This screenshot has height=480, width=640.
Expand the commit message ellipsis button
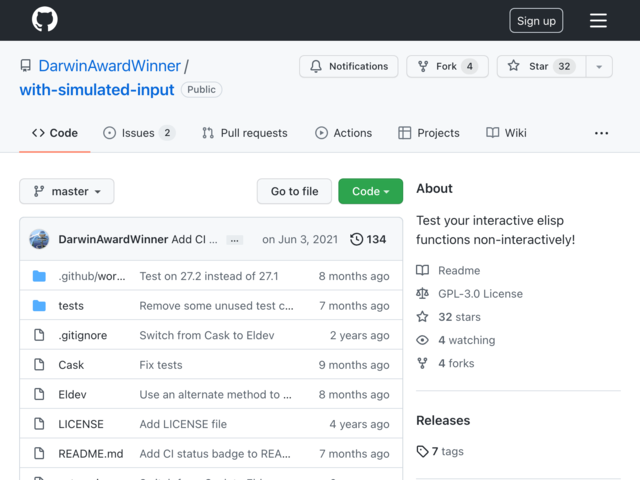pos(234,240)
